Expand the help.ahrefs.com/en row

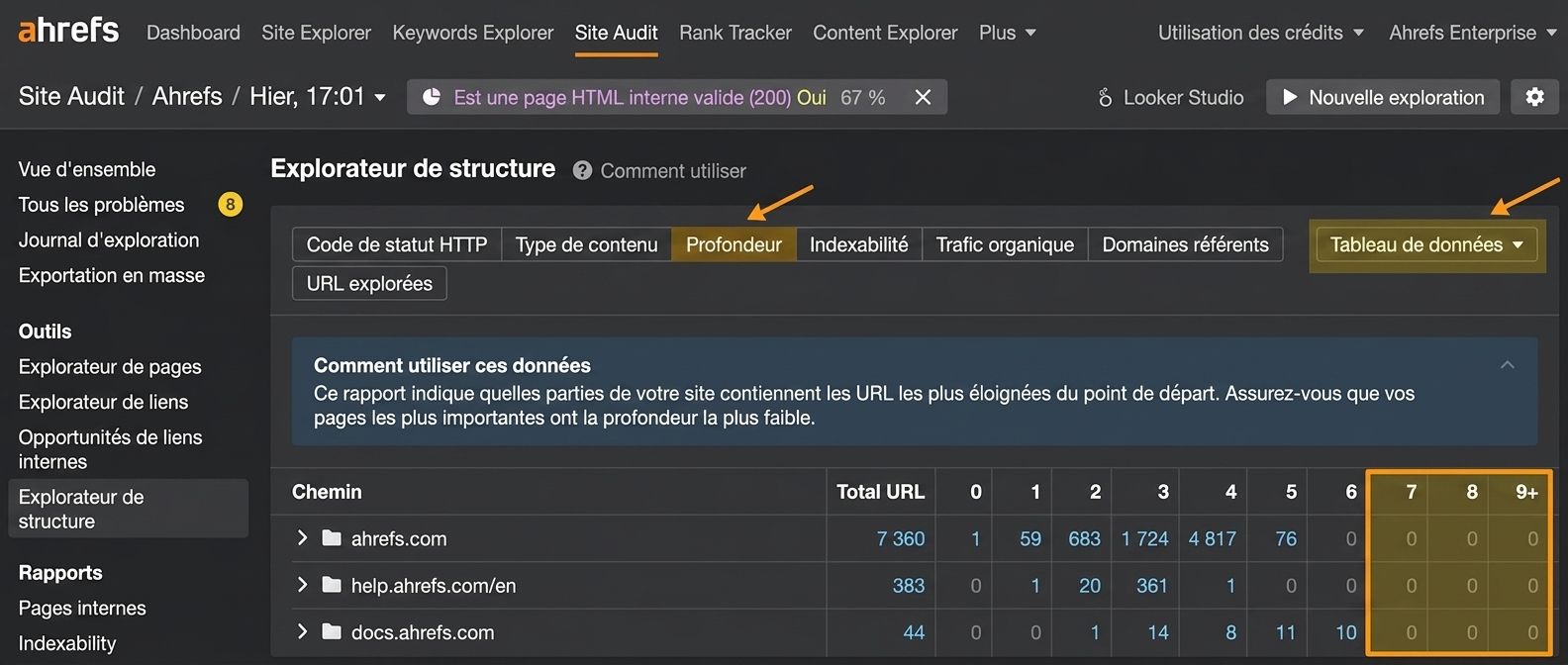coord(302,585)
